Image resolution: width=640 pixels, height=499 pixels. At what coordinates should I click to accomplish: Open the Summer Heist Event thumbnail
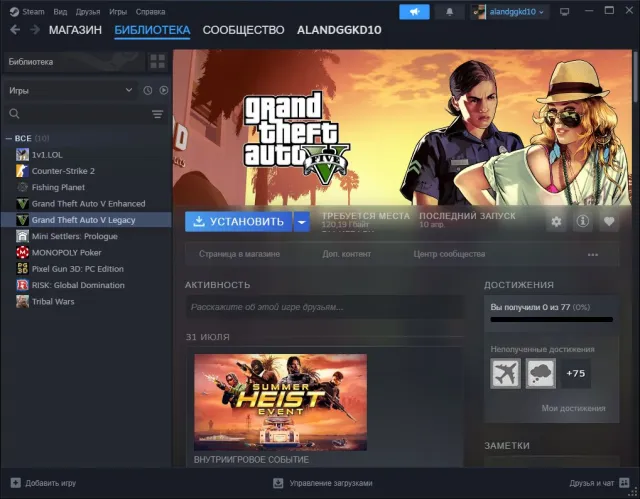coord(280,402)
